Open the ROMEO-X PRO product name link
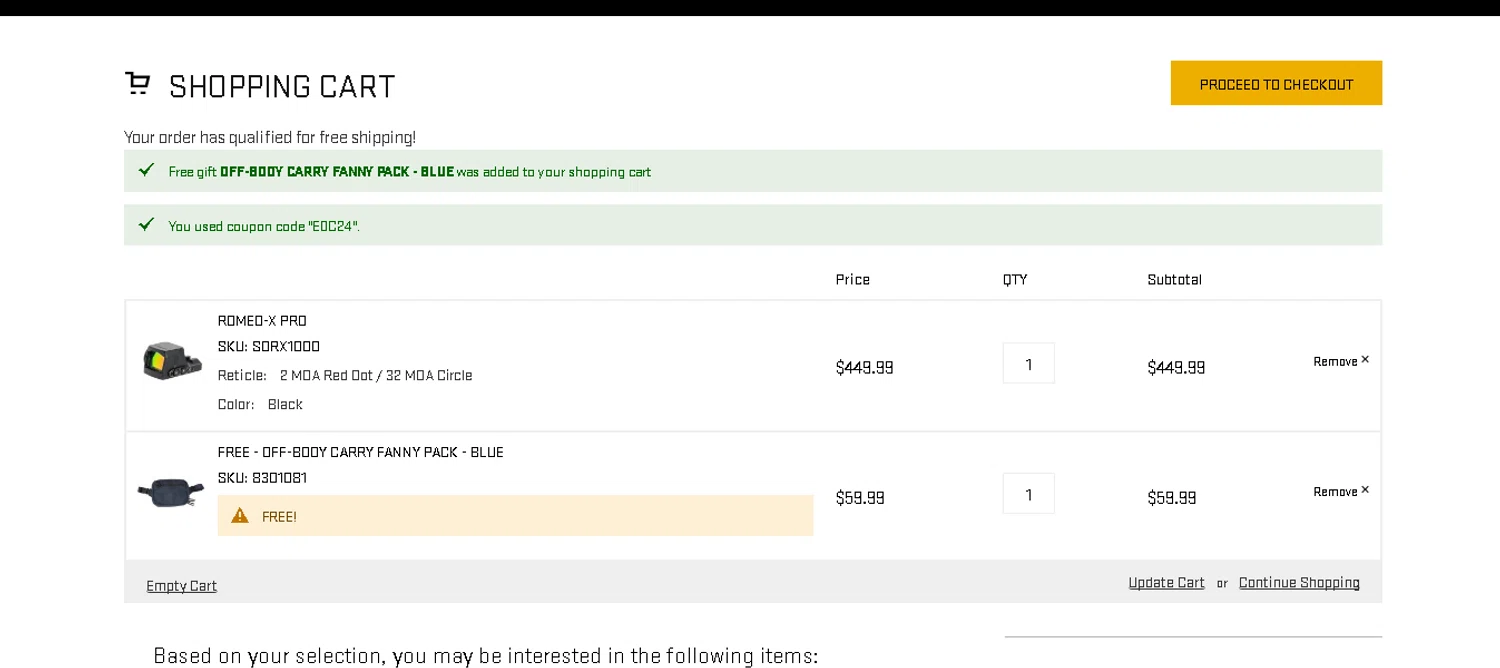This screenshot has width=1500, height=668. (x=262, y=321)
